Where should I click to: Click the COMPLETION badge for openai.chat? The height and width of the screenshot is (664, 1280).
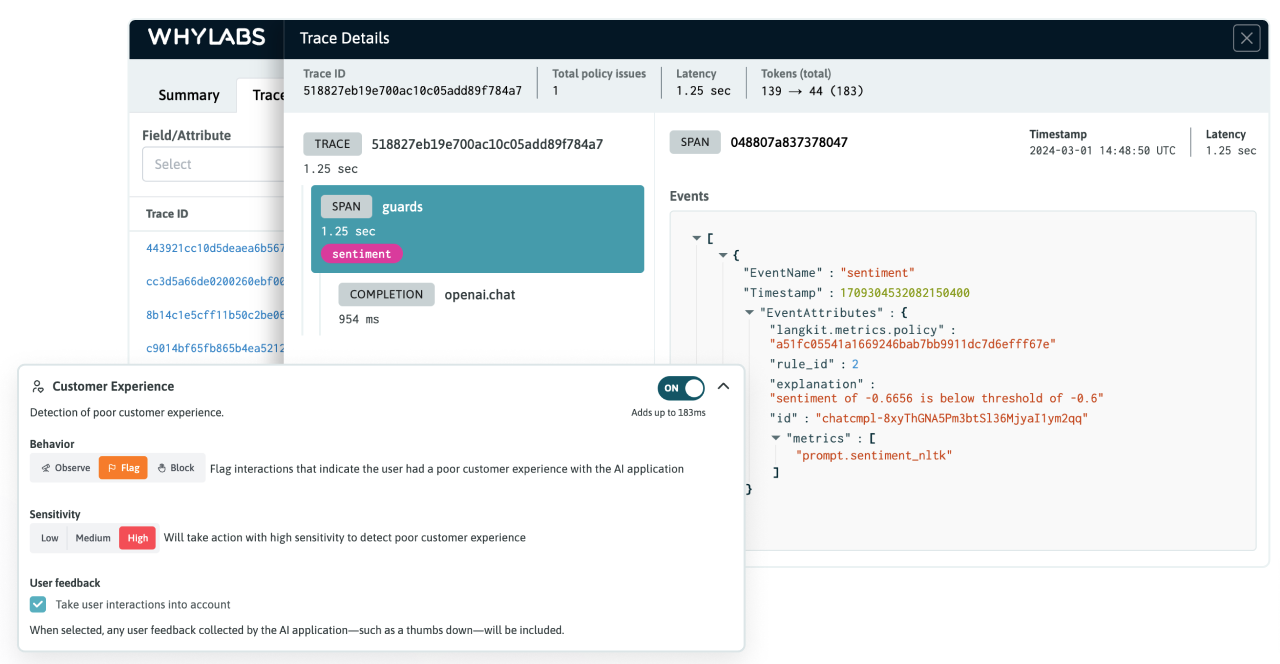tap(386, 295)
